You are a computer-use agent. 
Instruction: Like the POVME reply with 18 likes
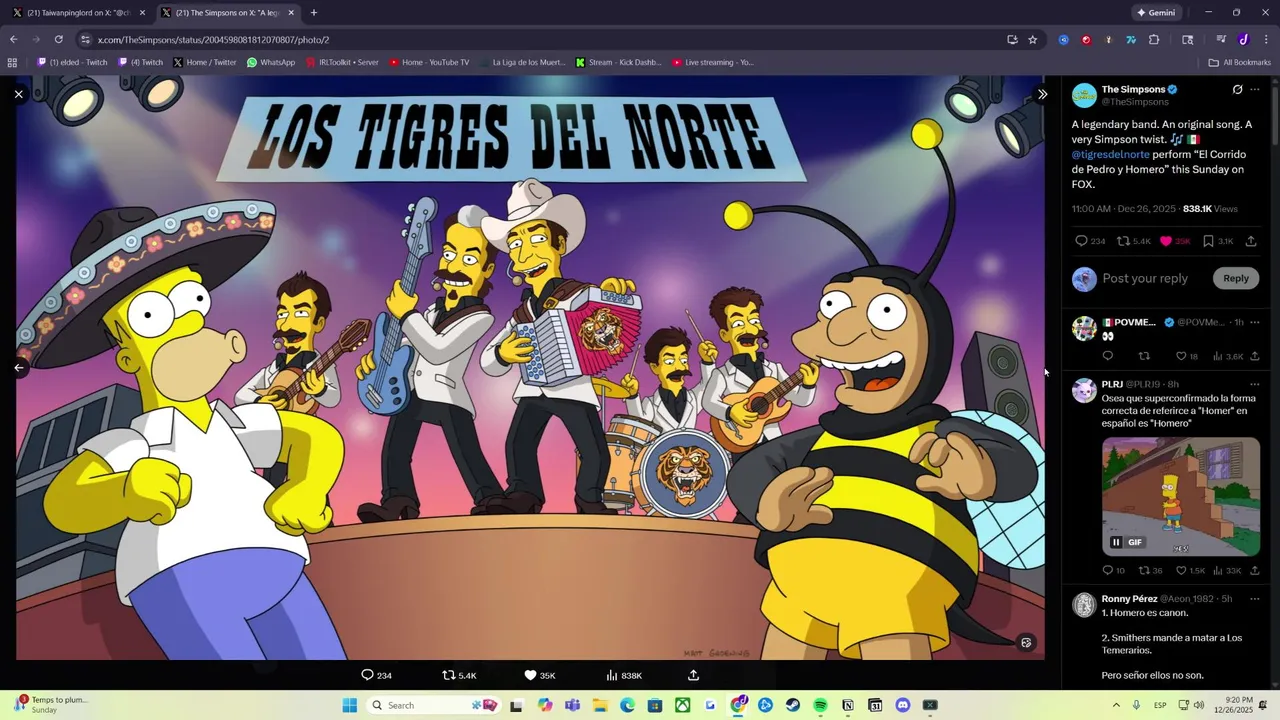1181,356
